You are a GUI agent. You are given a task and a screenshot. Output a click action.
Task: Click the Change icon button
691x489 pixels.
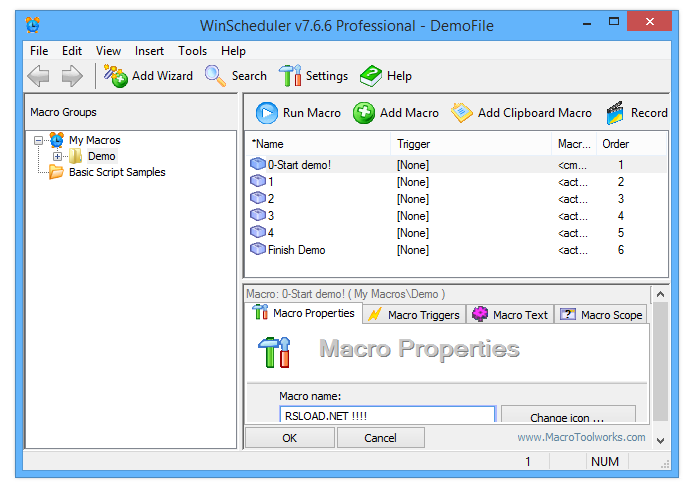[x=568, y=415]
